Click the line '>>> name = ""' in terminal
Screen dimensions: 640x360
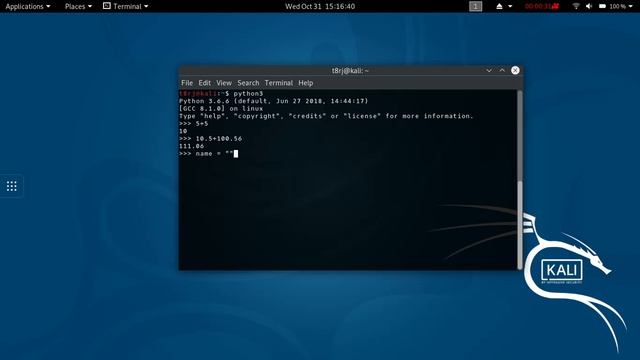pos(208,153)
